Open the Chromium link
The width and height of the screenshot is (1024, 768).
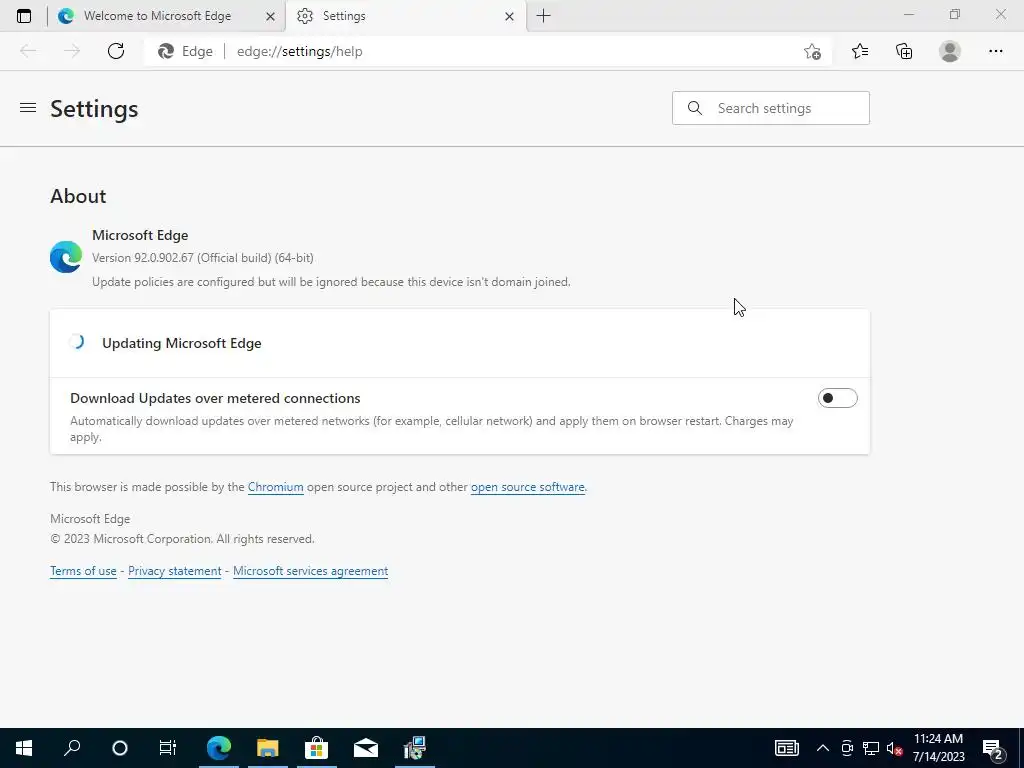(x=276, y=487)
